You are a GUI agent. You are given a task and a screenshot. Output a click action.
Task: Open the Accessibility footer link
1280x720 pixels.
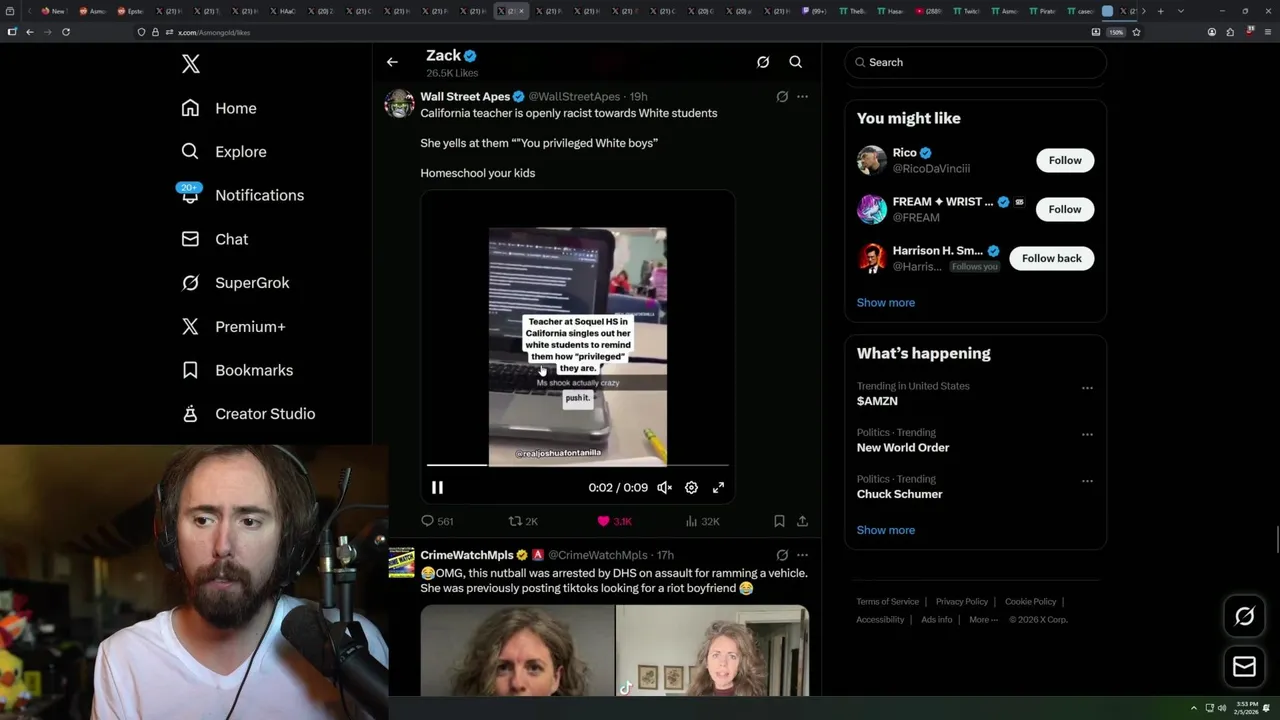[880, 620]
